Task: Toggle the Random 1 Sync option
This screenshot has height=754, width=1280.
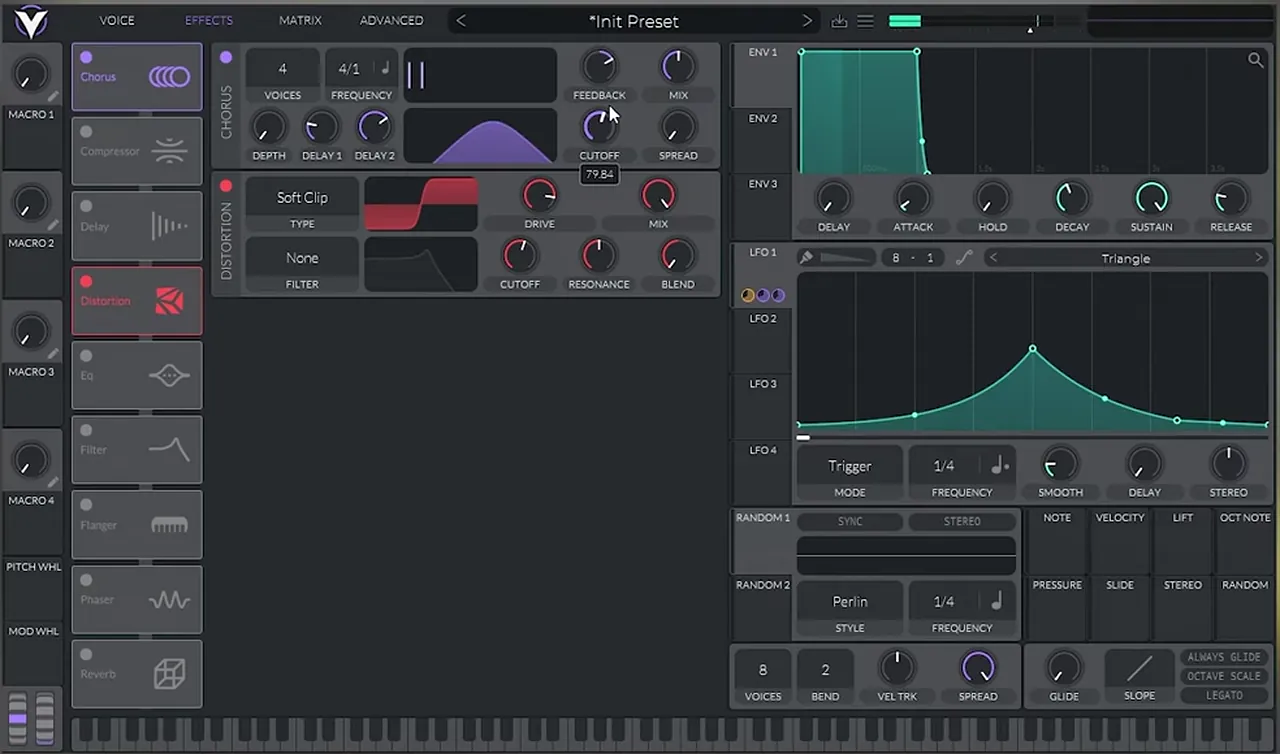Action: click(x=850, y=521)
